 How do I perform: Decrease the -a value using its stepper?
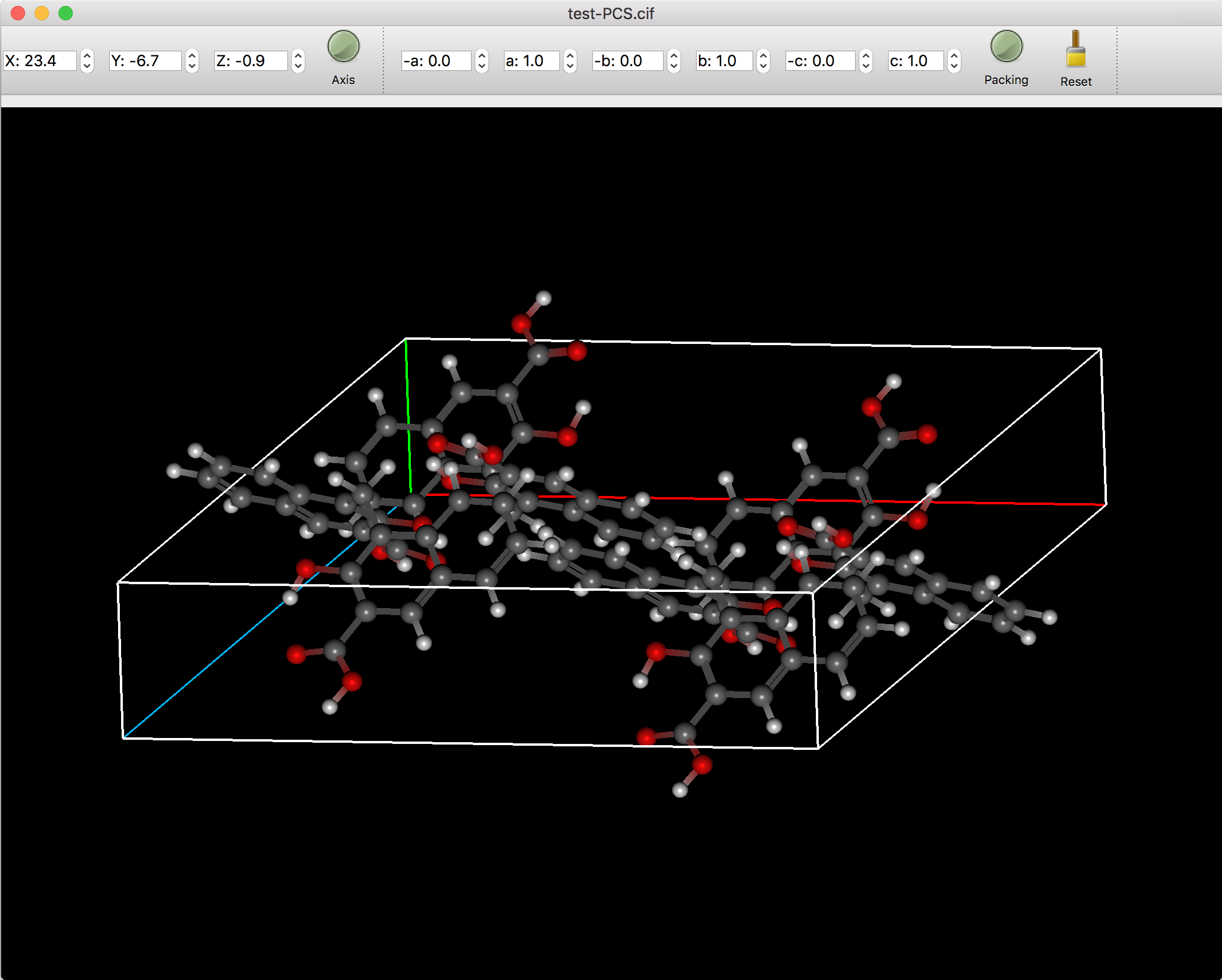coord(481,66)
